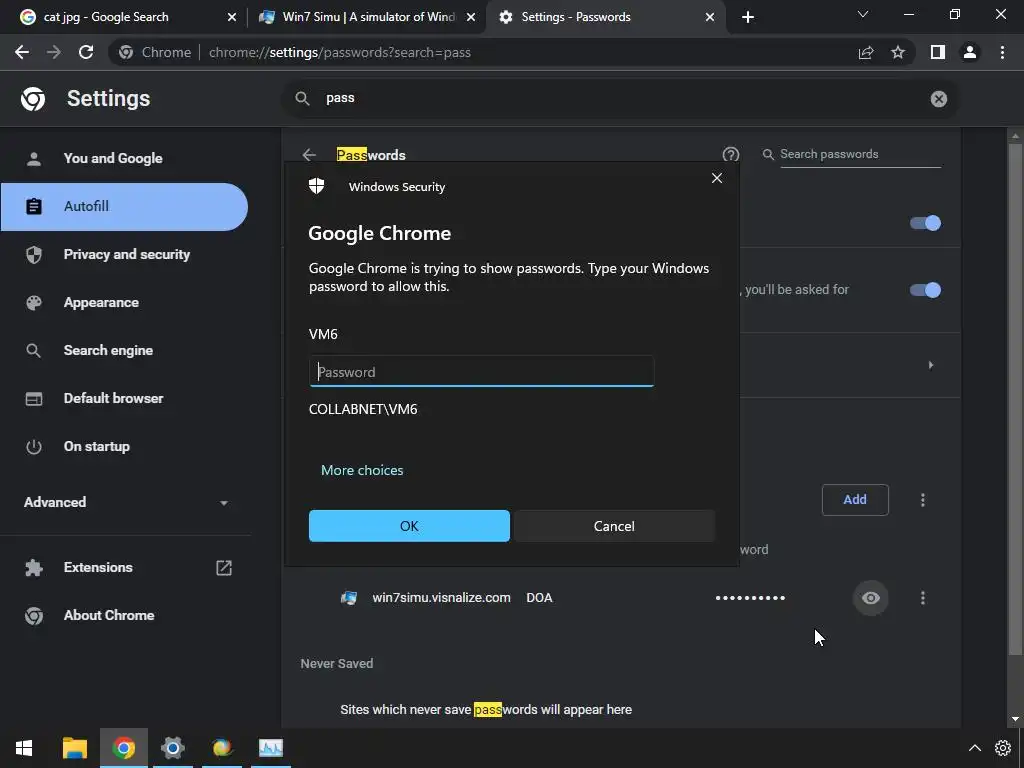Click the page vertical scrollbar

1014,398
